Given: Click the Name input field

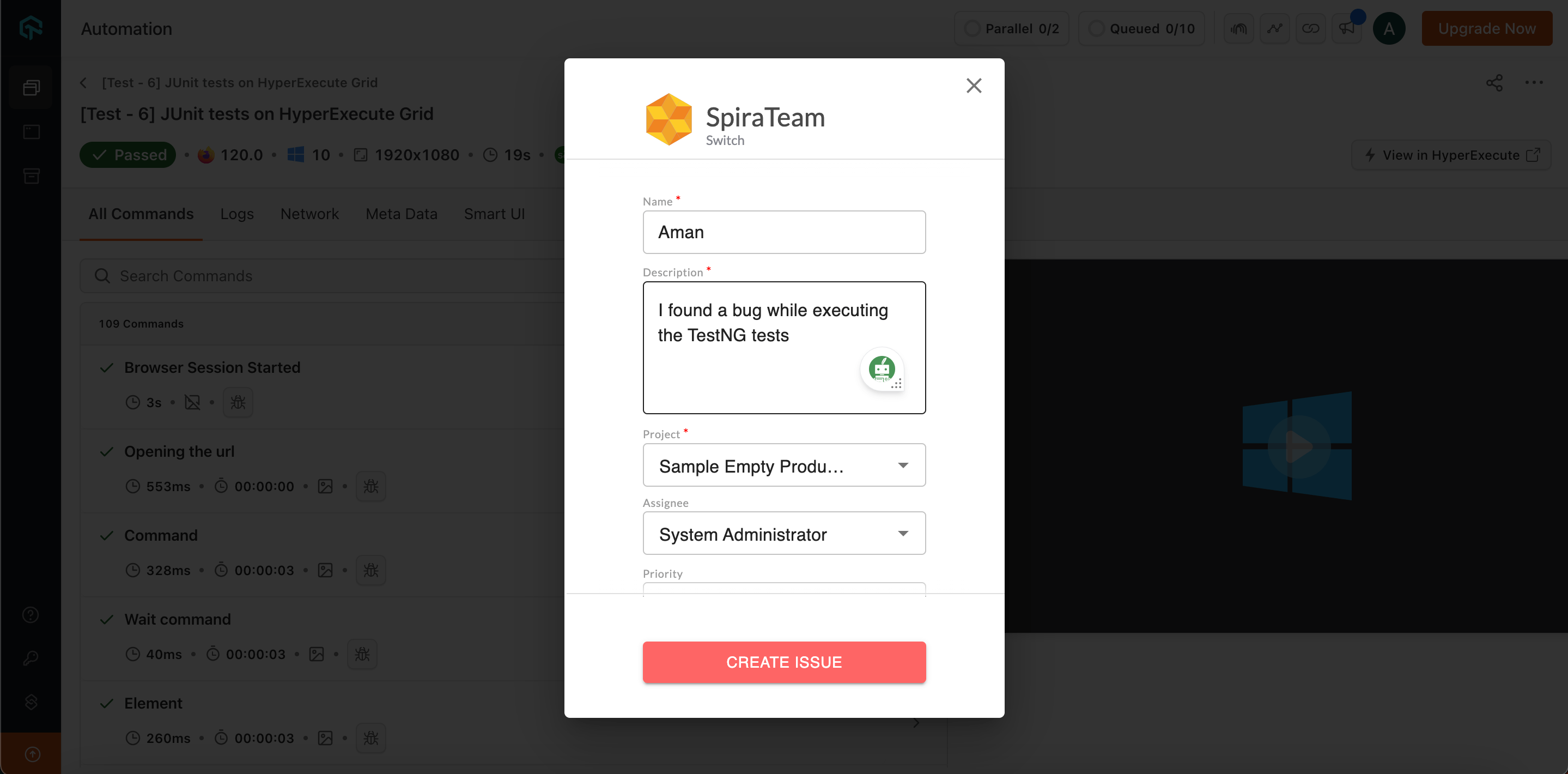Looking at the screenshot, I should (x=783, y=232).
